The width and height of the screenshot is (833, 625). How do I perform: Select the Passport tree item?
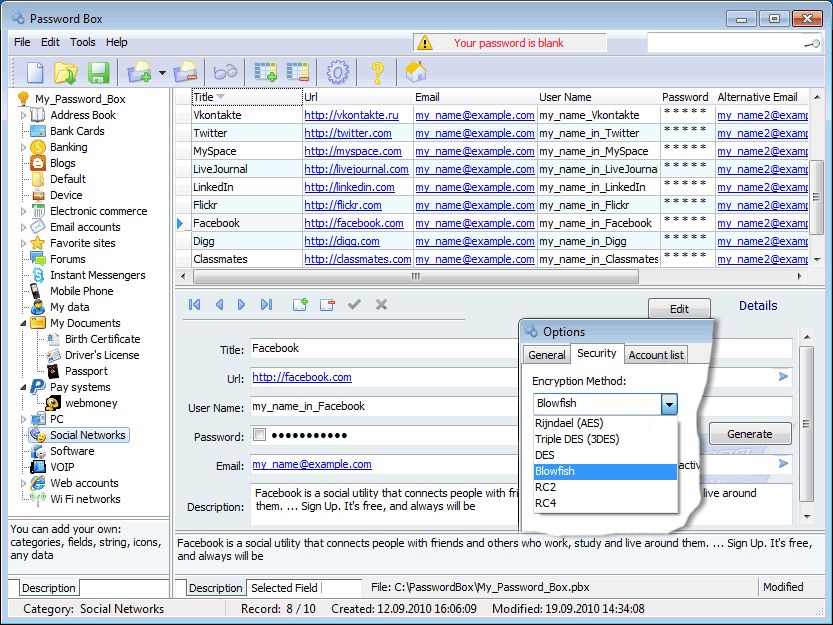pyautogui.click(x=86, y=371)
